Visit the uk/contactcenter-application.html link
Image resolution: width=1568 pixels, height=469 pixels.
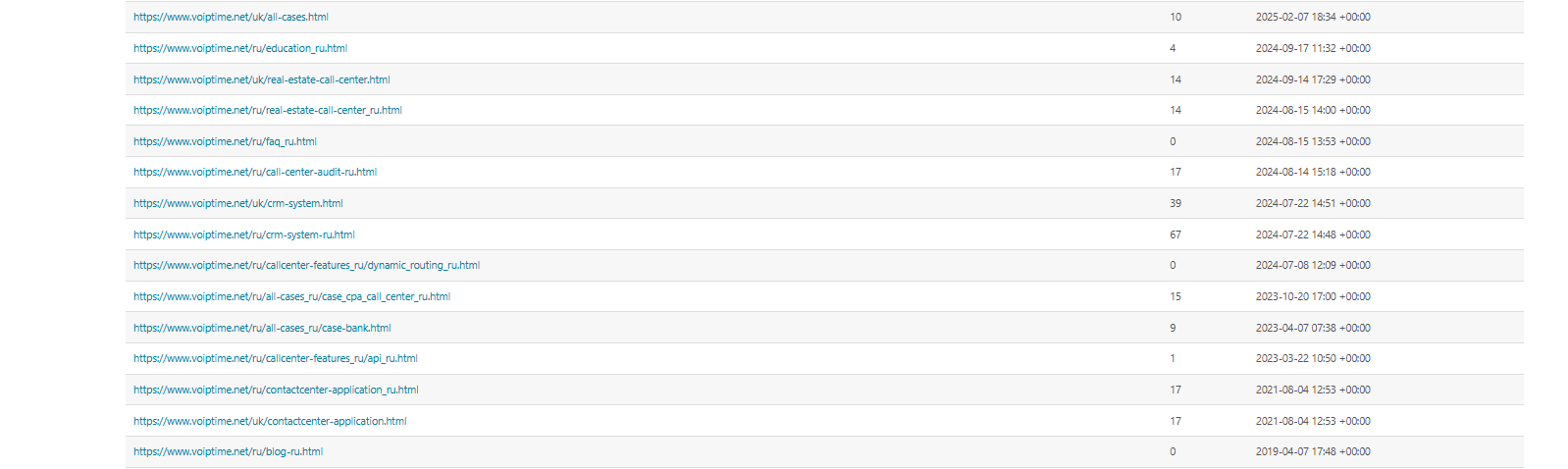click(270, 421)
